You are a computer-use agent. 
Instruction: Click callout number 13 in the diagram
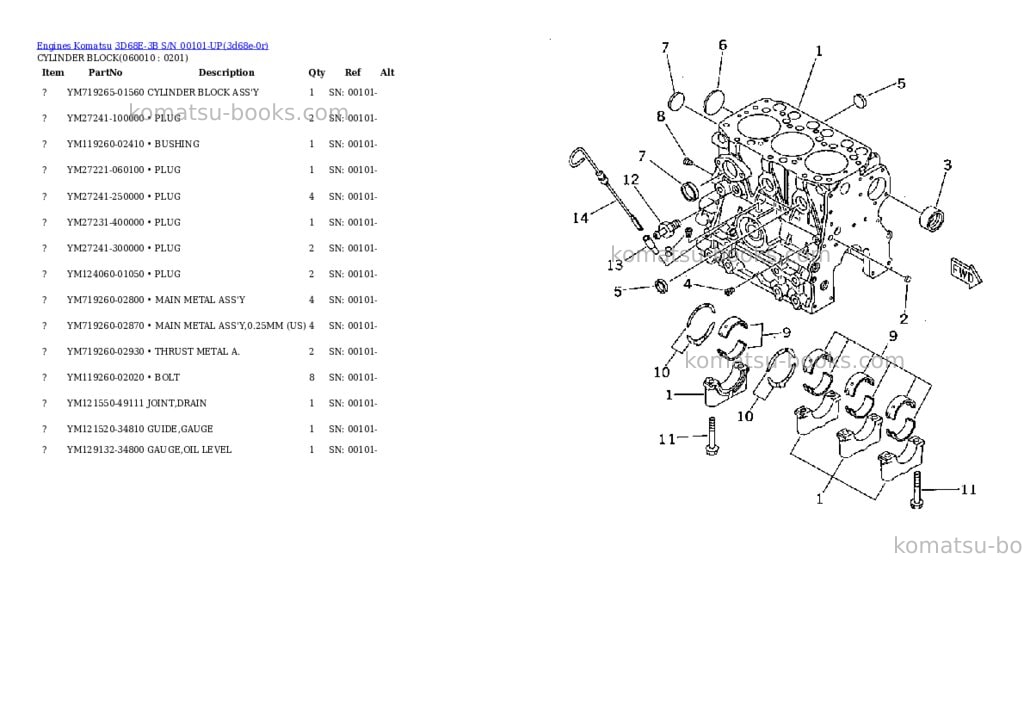(x=615, y=265)
